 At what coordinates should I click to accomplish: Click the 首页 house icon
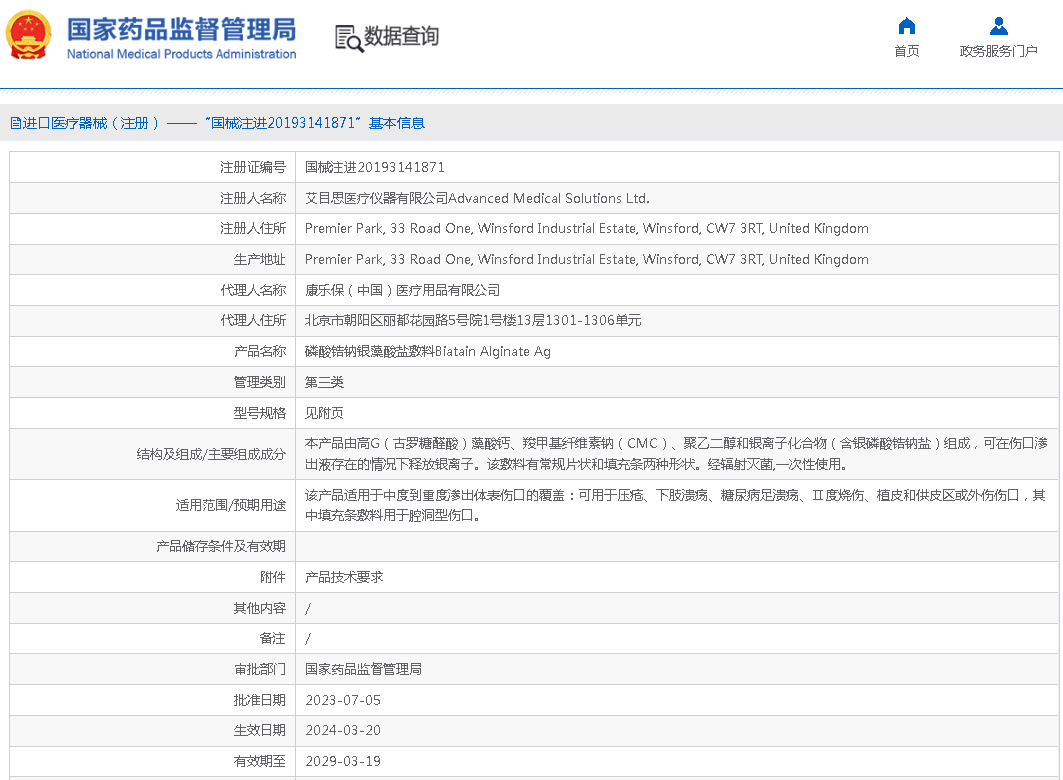pos(906,26)
